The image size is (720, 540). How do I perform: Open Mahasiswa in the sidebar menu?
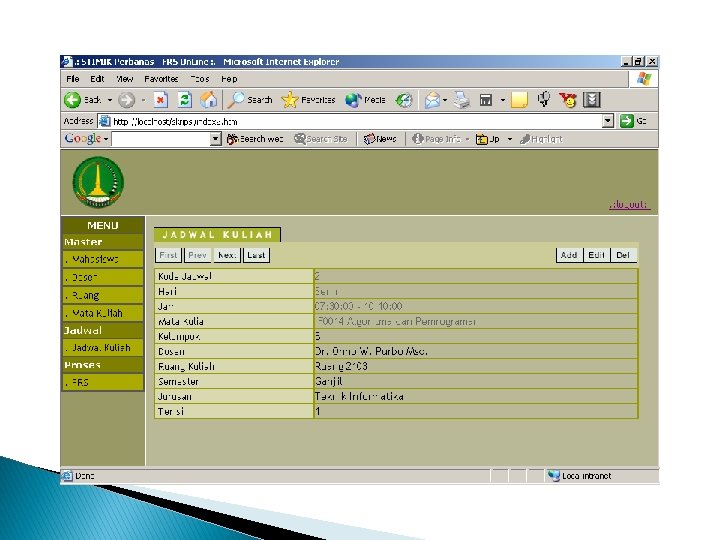pyautogui.click(x=103, y=259)
